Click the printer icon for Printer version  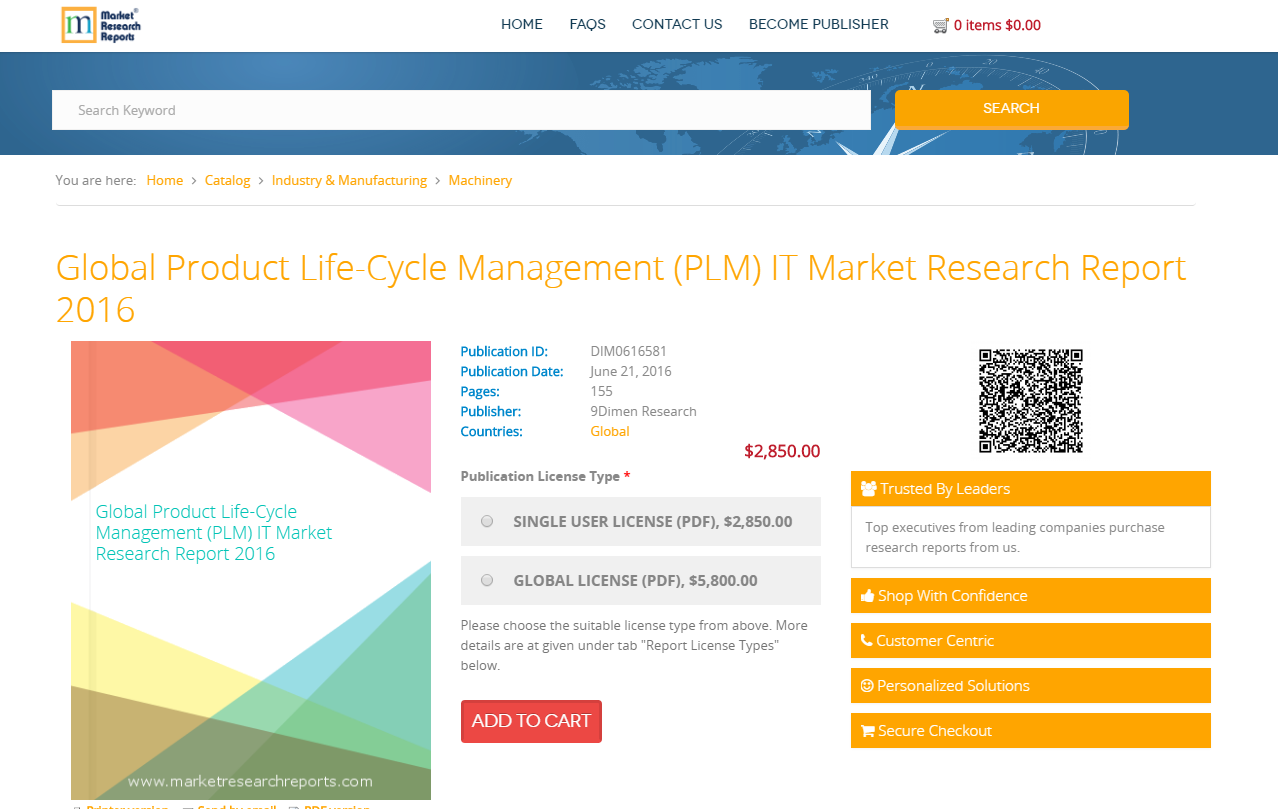tap(80, 807)
